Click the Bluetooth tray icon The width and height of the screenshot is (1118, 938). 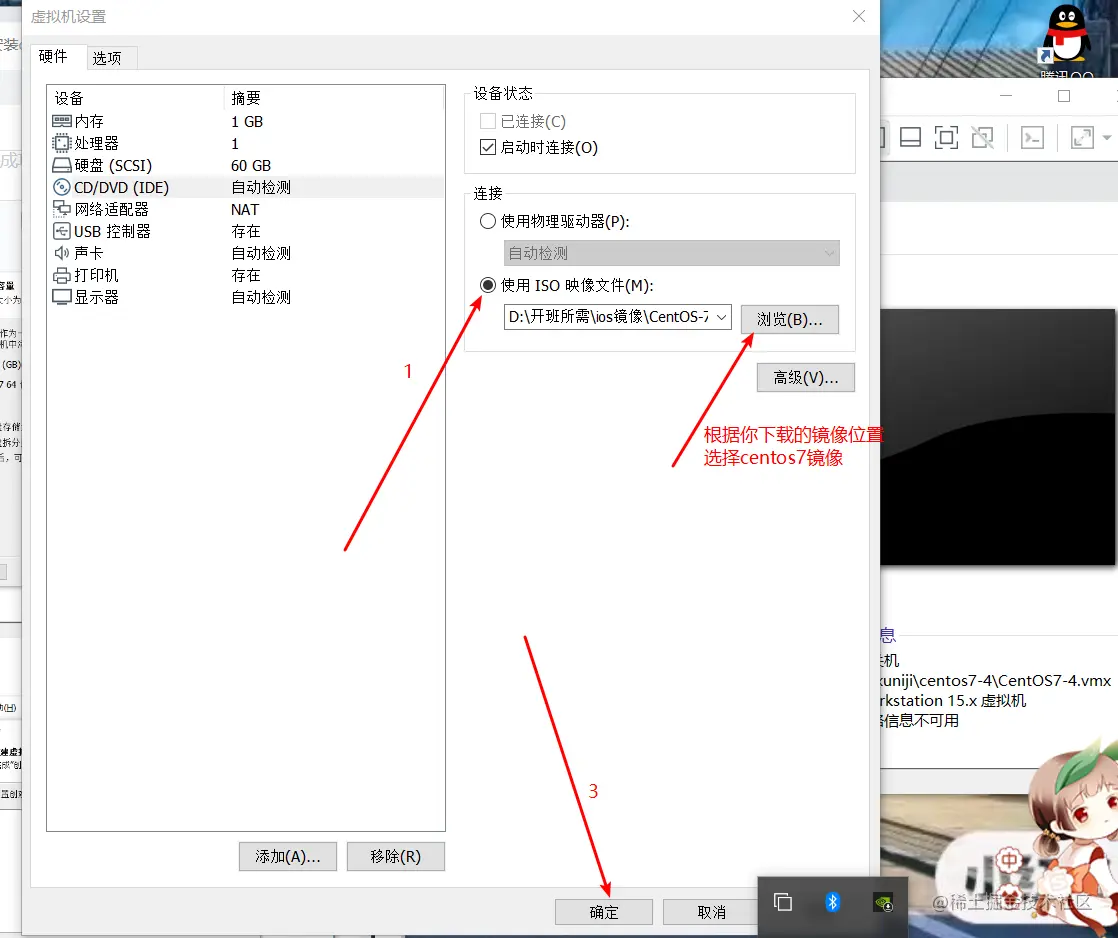(832, 902)
